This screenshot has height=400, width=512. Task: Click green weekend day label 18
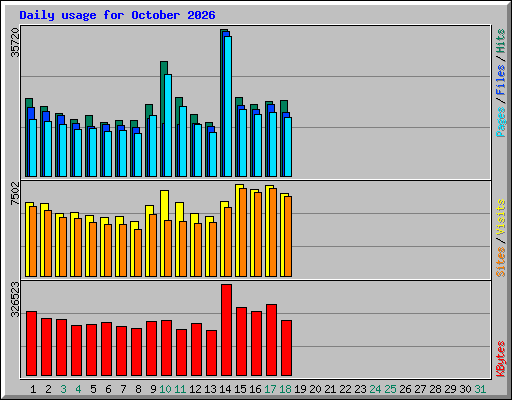pos(285,389)
